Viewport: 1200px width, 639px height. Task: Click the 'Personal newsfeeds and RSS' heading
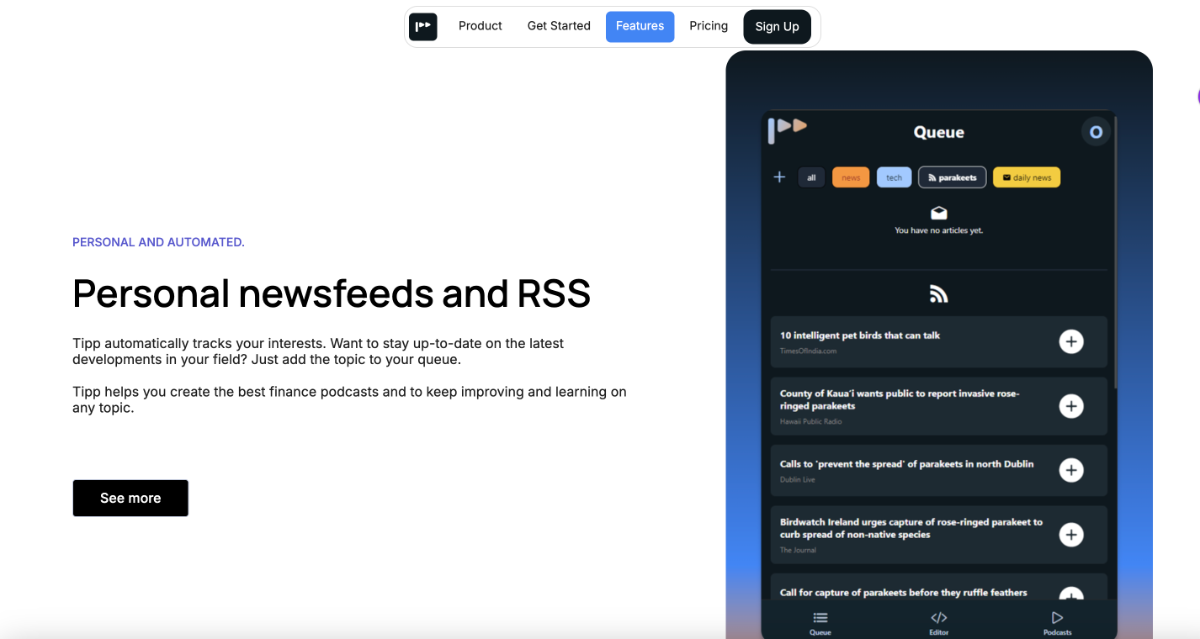pos(332,294)
